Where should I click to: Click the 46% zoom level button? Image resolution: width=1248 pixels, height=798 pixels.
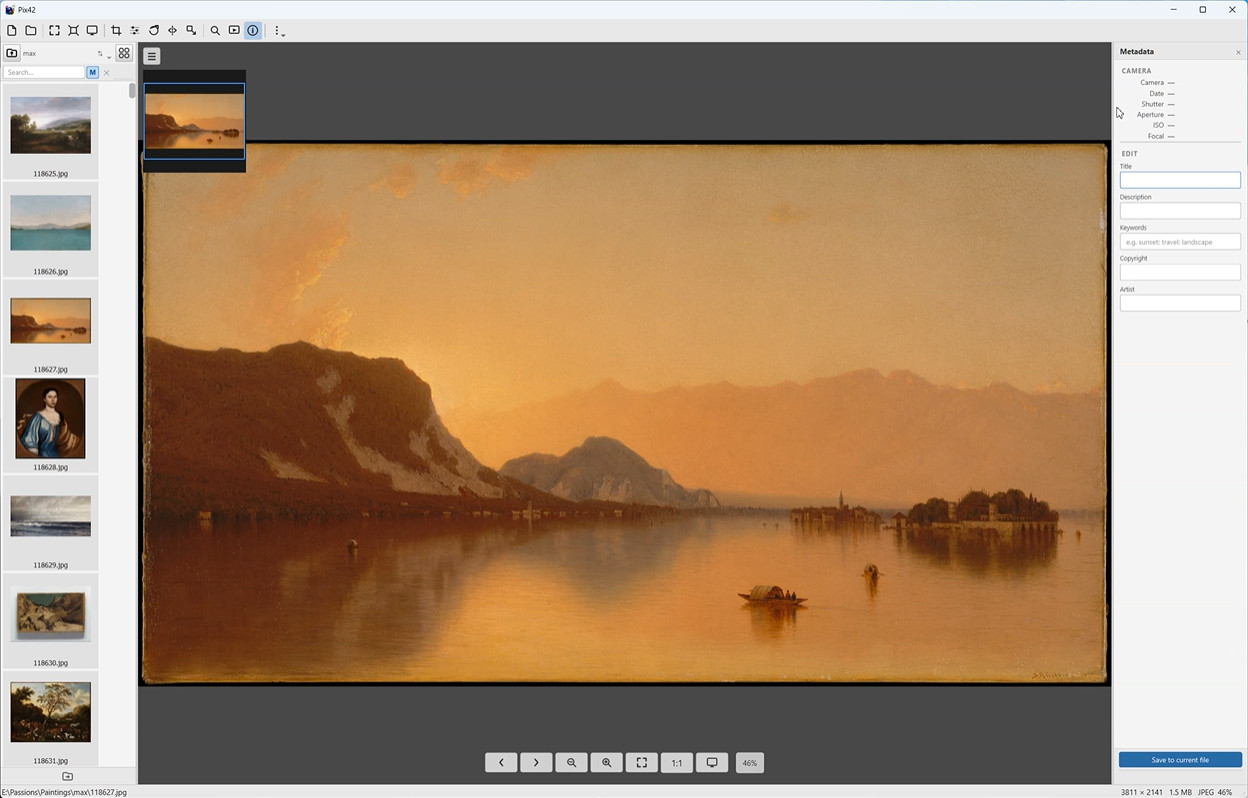749,763
